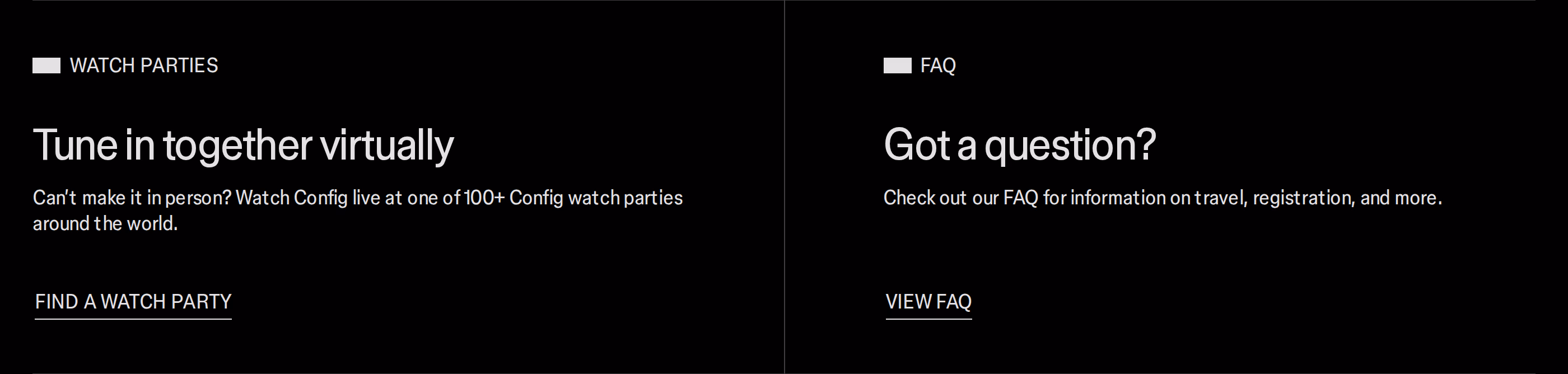The image size is (1568, 374).
Task: Click the vertical divider between the panels
Action: tap(785, 186)
